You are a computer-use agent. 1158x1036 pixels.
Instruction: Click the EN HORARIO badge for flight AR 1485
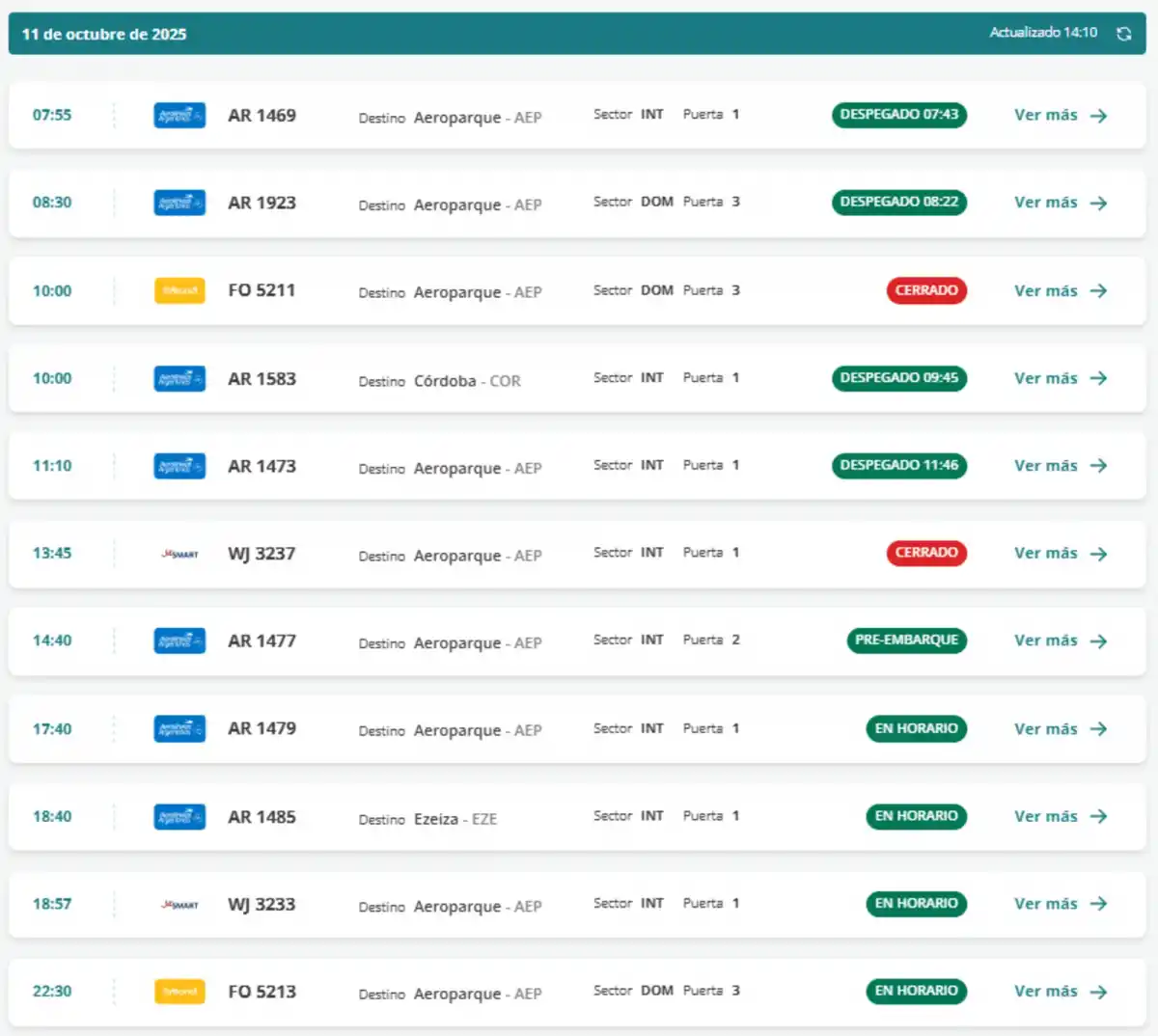tap(917, 816)
